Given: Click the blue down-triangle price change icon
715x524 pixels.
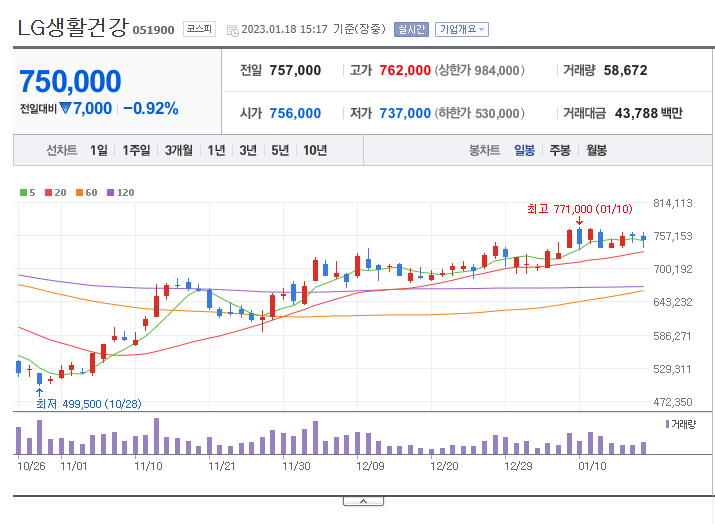Looking at the screenshot, I should [66, 109].
